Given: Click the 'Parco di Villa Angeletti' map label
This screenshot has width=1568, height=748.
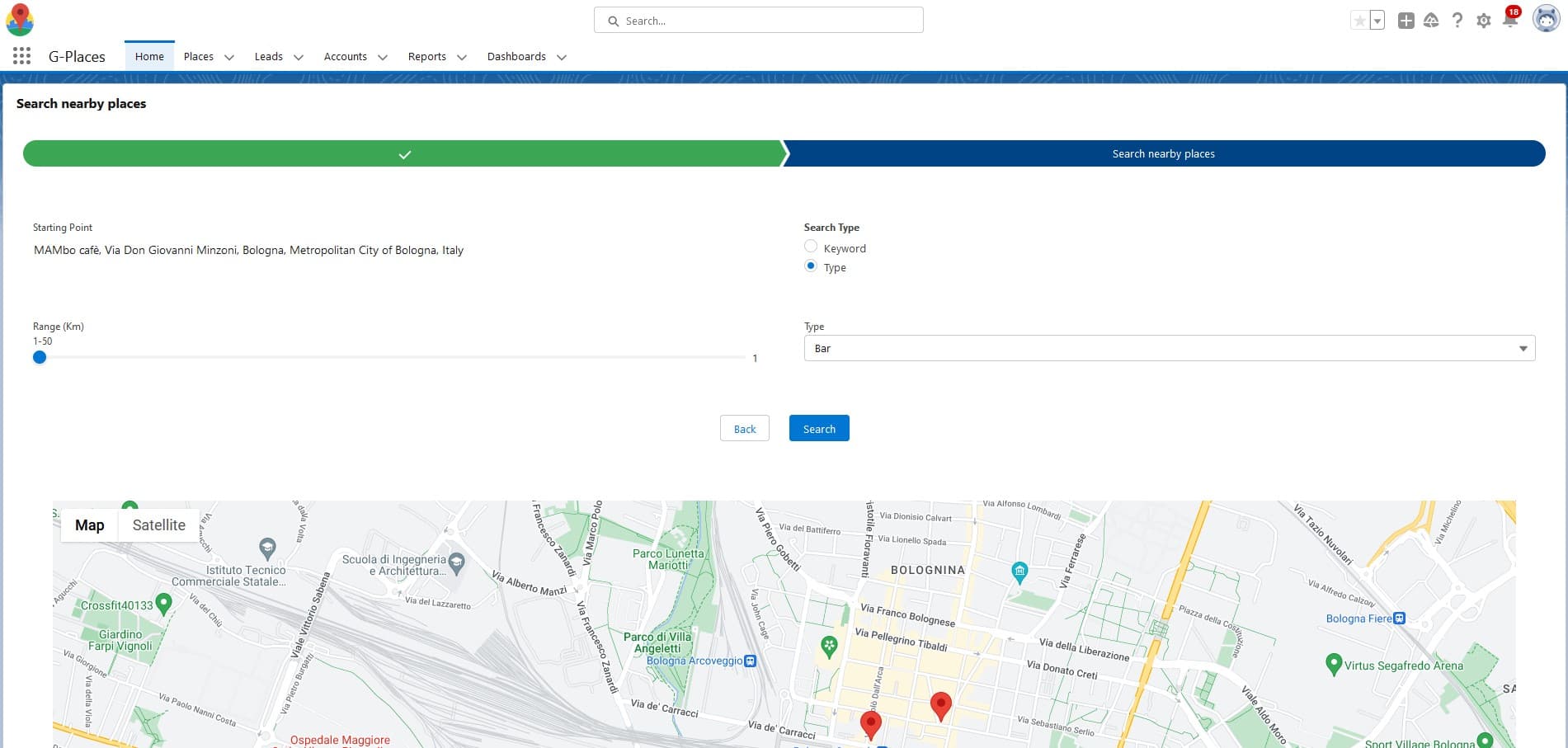Looking at the screenshot, I should point(657,642).
